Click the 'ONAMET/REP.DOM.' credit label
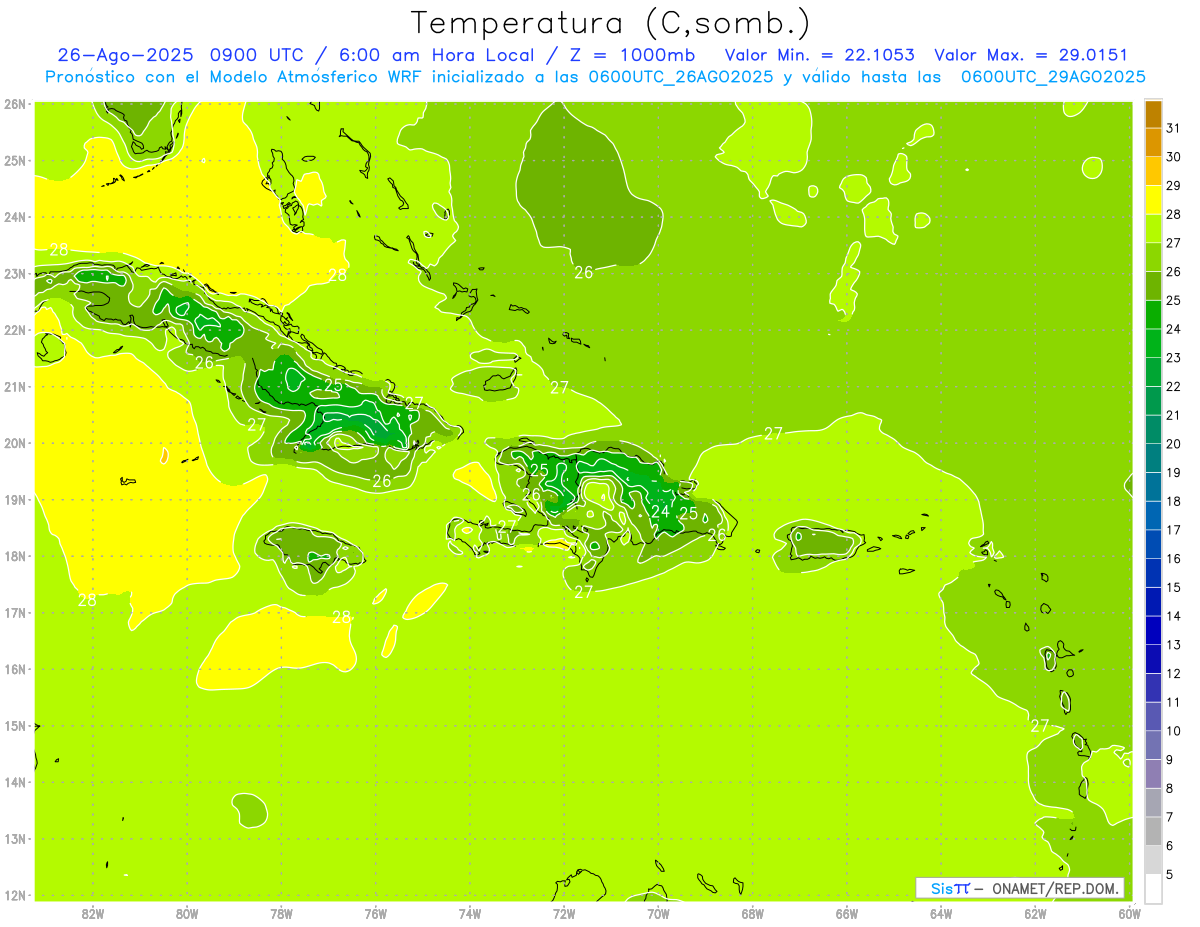This screenshot has height=927, width=1200. 1053,888
